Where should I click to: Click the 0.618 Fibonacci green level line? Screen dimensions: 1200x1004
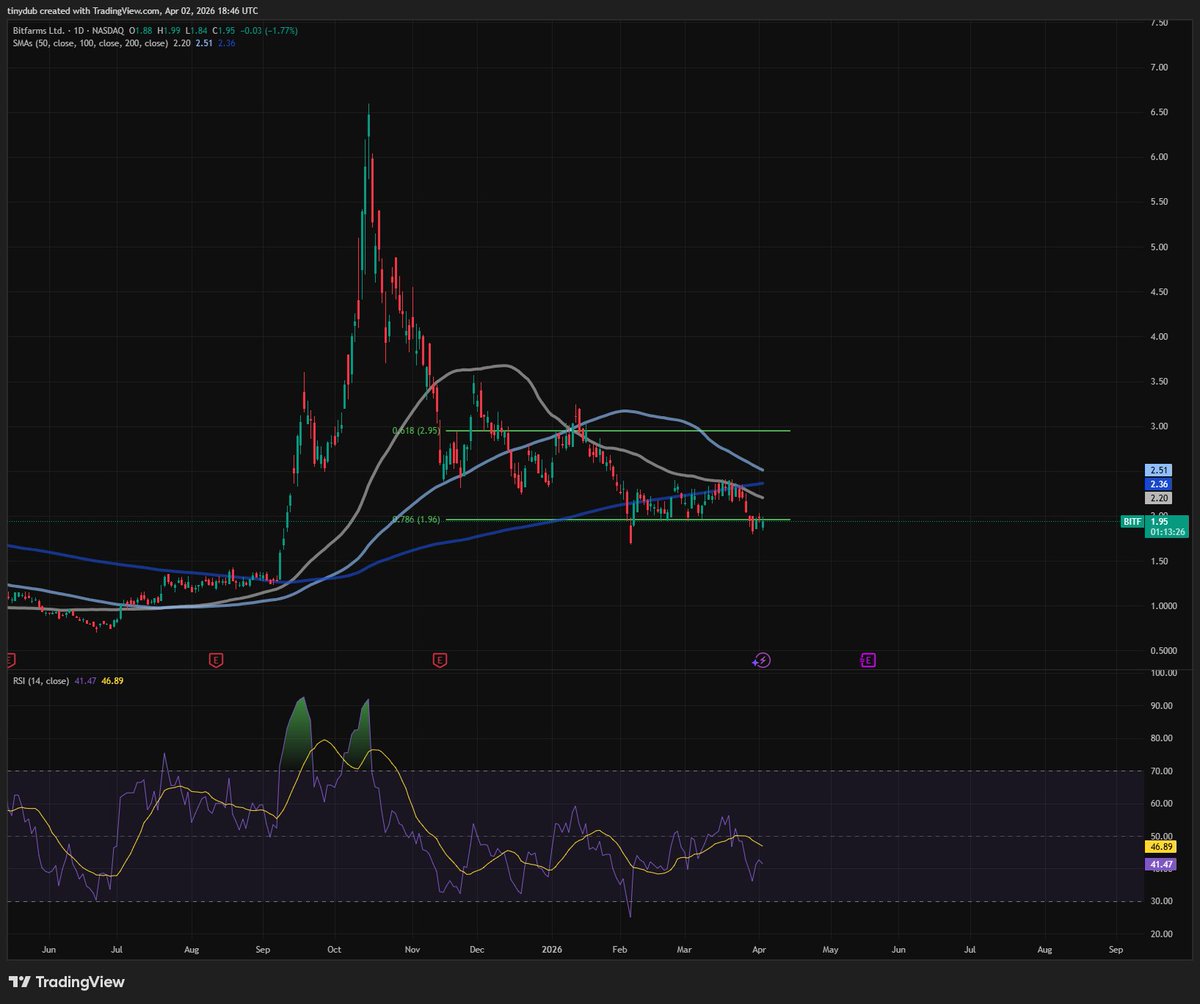click(618, 430)
